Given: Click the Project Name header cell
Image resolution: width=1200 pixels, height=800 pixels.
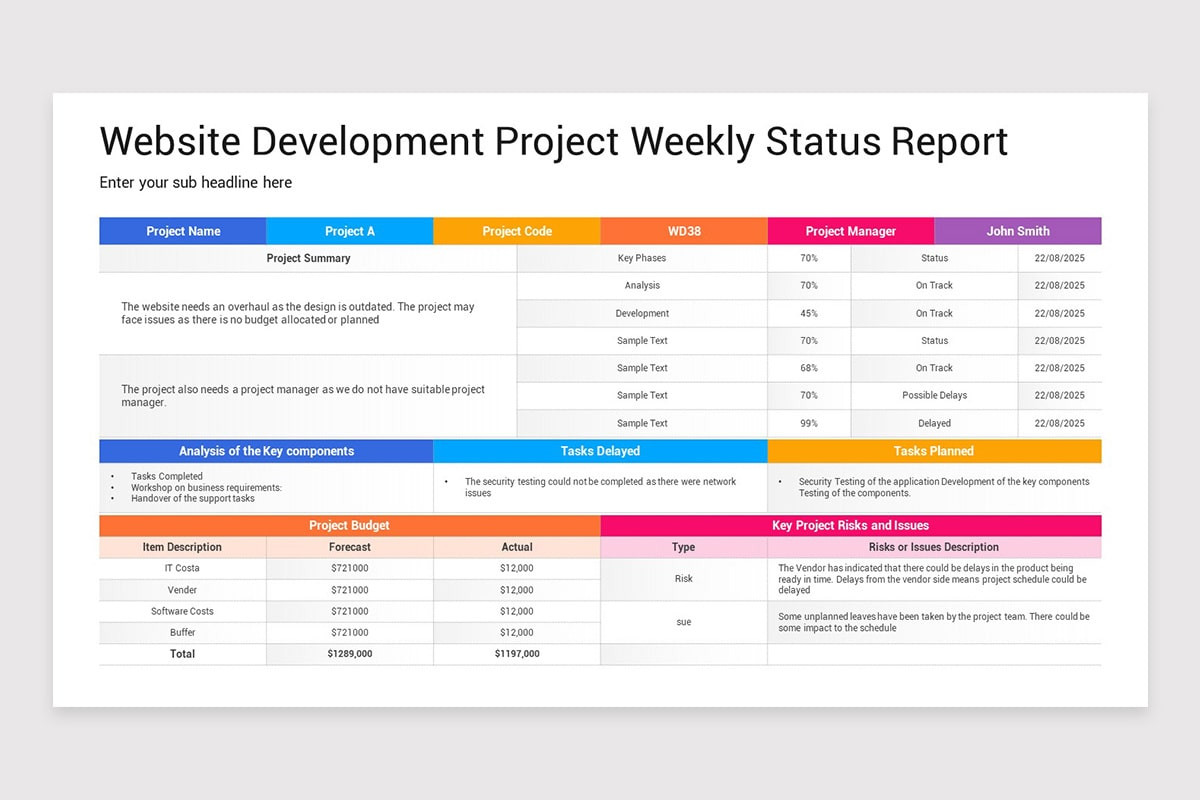Looking at the screenshot, I should (x=182, y=231).
